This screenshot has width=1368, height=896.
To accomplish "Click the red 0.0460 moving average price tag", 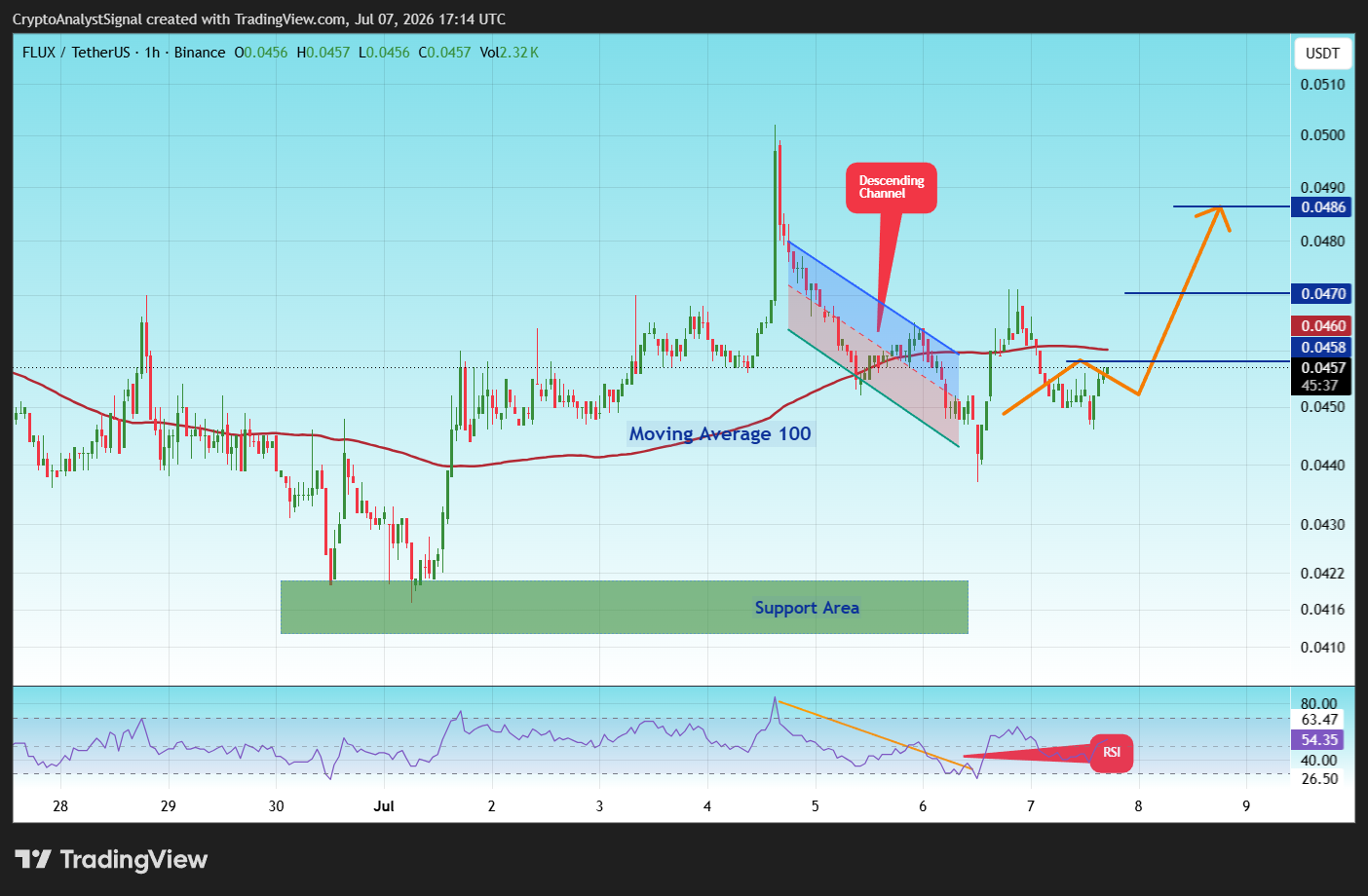I will pyautogui.click(x=1322, y=326).
